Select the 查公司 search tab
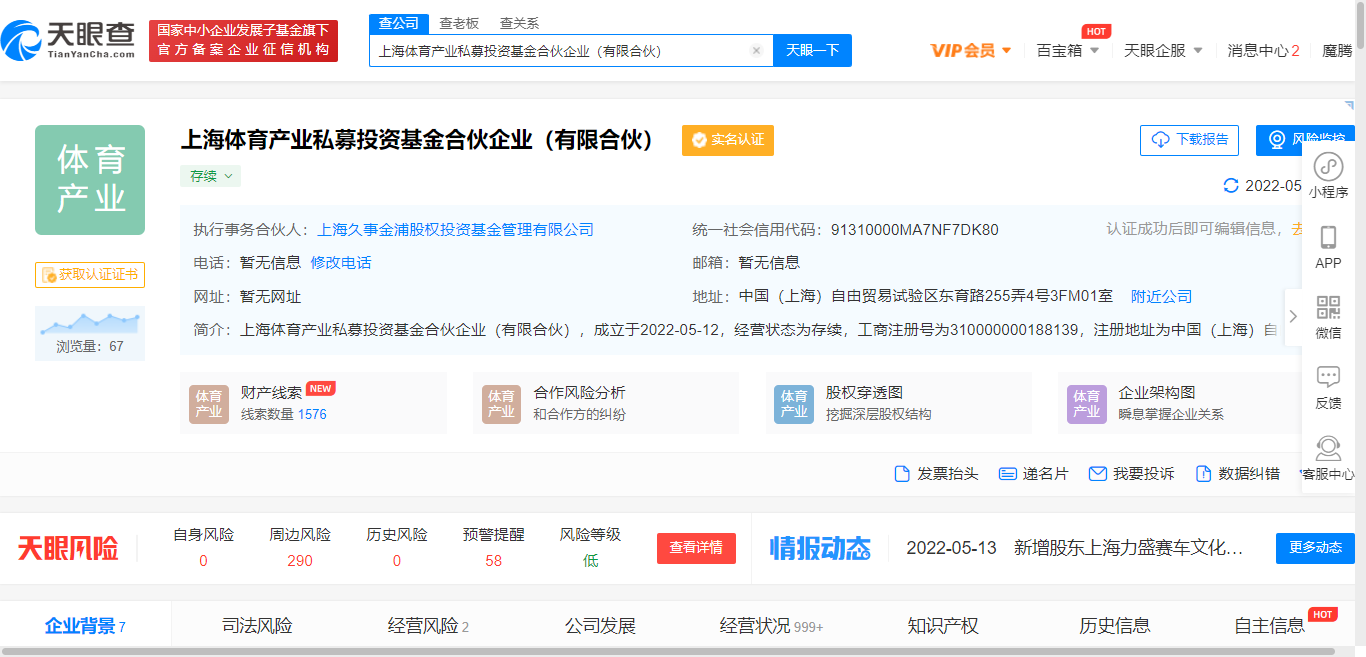Viewport: 1366px width, 657px height. pos(398,24)
